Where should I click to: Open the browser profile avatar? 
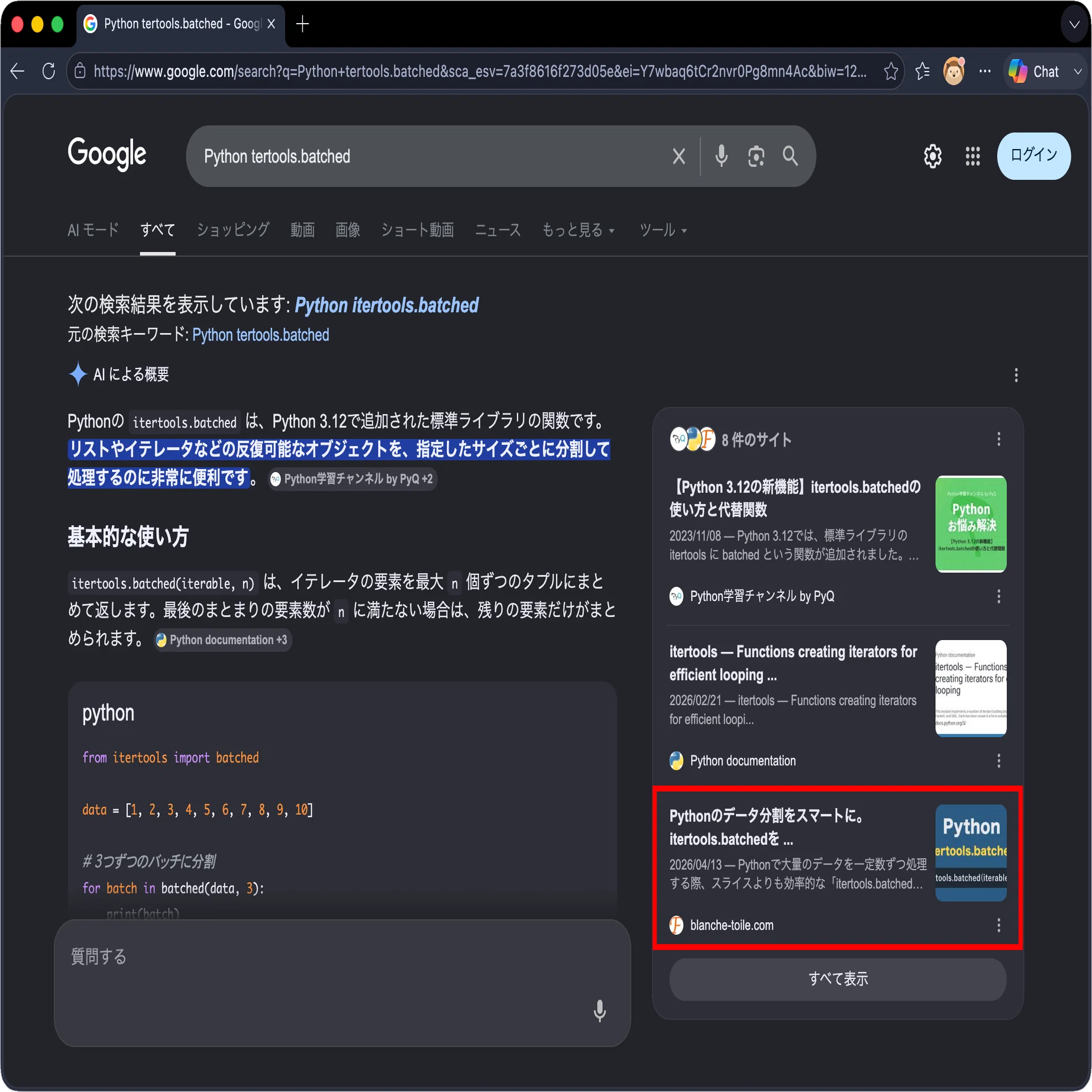click(954, 72)
